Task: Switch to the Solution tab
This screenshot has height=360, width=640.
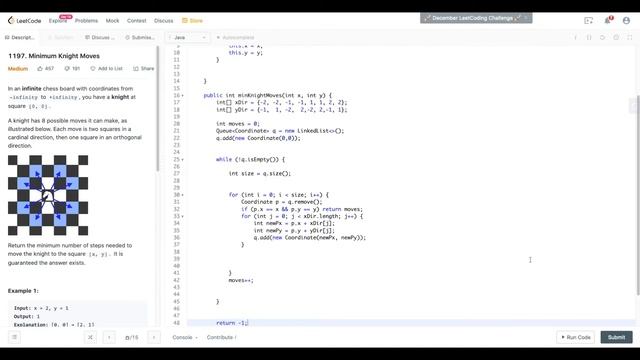Action: pyautogui.click(x=60, y=37)
